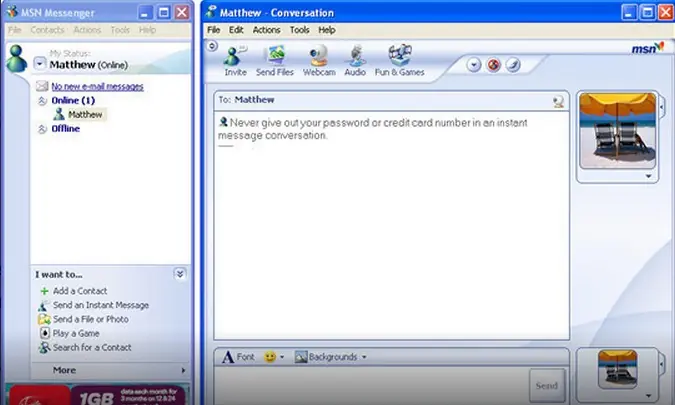Minimize the MSN Messenger window
This screenshot has height=405, width=675.
[145, 12]
